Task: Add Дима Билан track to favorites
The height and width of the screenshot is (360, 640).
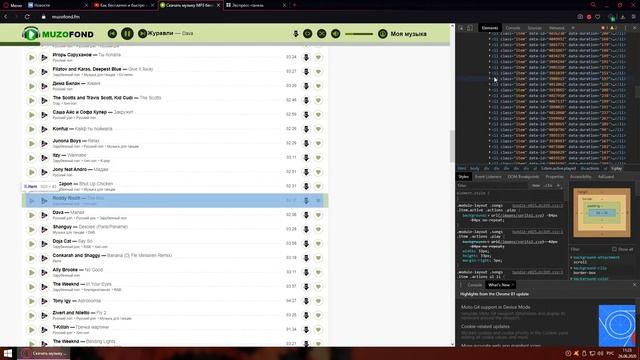Action: [318, 86]
